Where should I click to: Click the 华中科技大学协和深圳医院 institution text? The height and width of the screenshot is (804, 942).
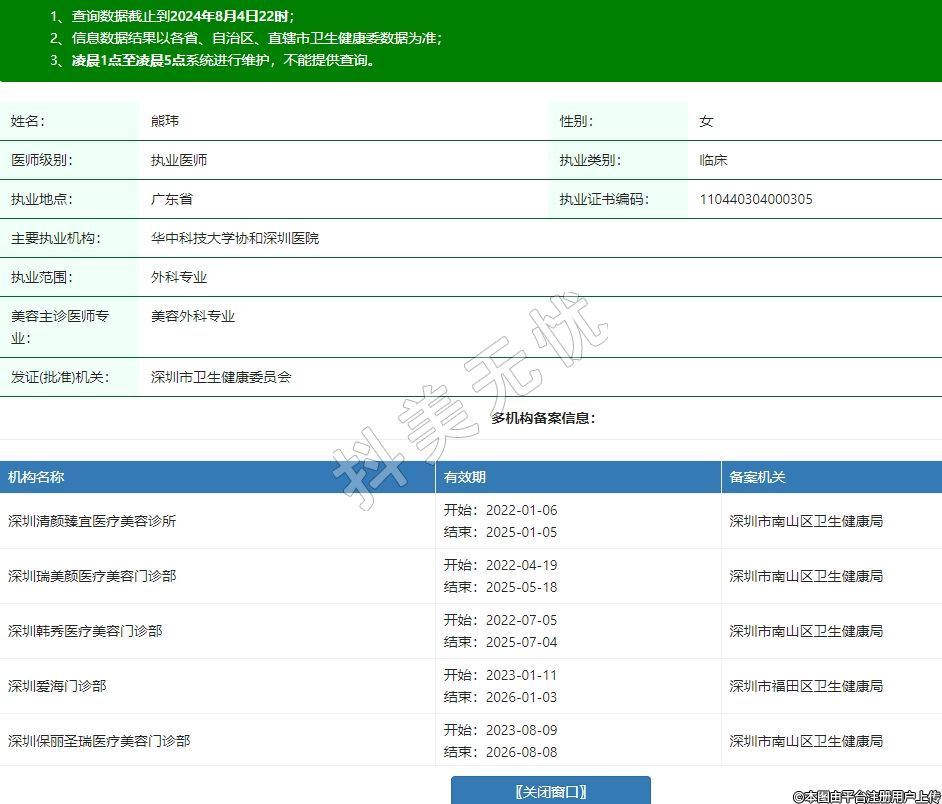click(x=235, y=238)
